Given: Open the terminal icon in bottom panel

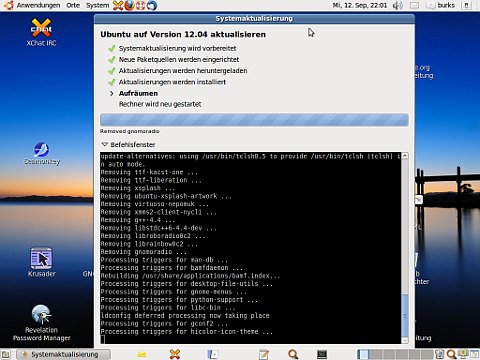Looking at the screenshot, I should coord(322,354).
